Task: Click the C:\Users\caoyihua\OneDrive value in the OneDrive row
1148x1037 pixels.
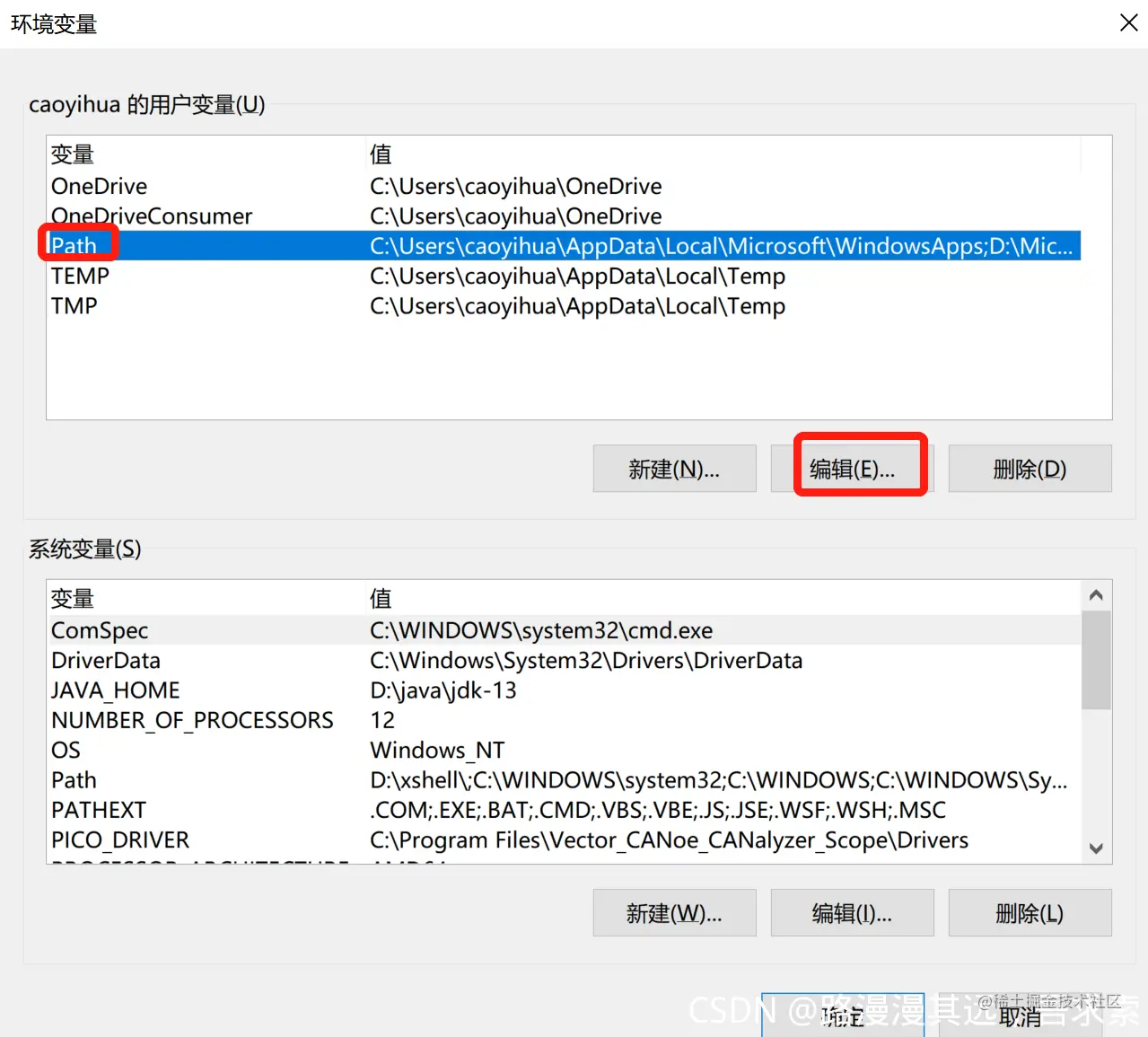Action: click(516, 186)
